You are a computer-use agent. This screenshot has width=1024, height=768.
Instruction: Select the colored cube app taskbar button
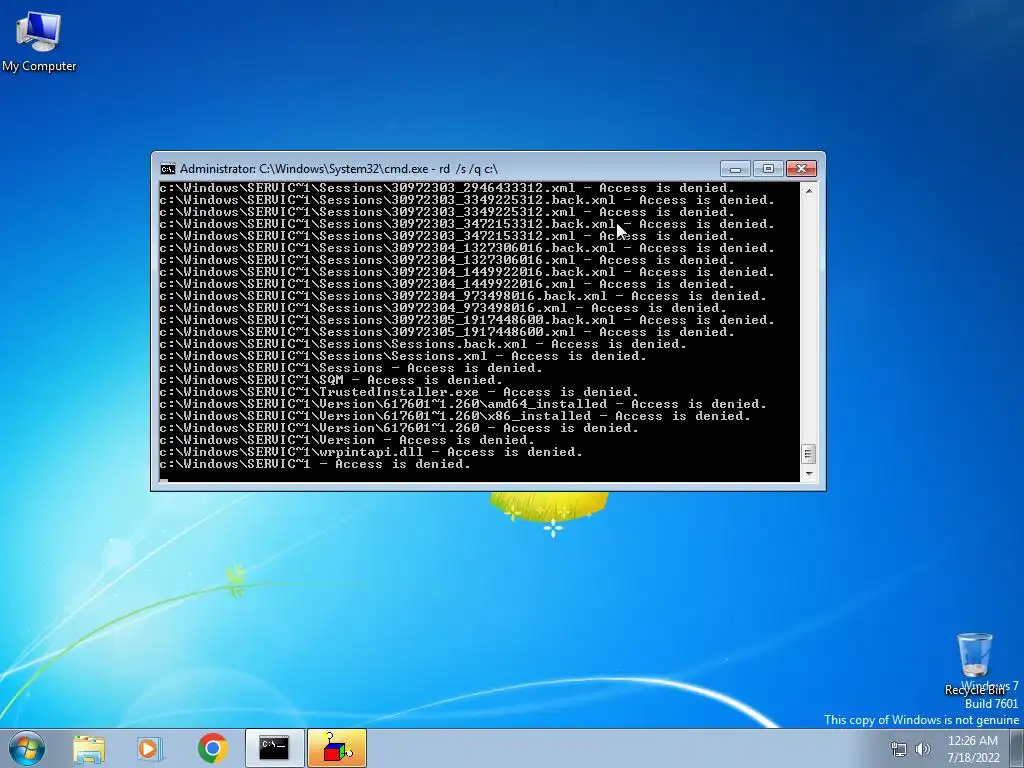point(337,748)
